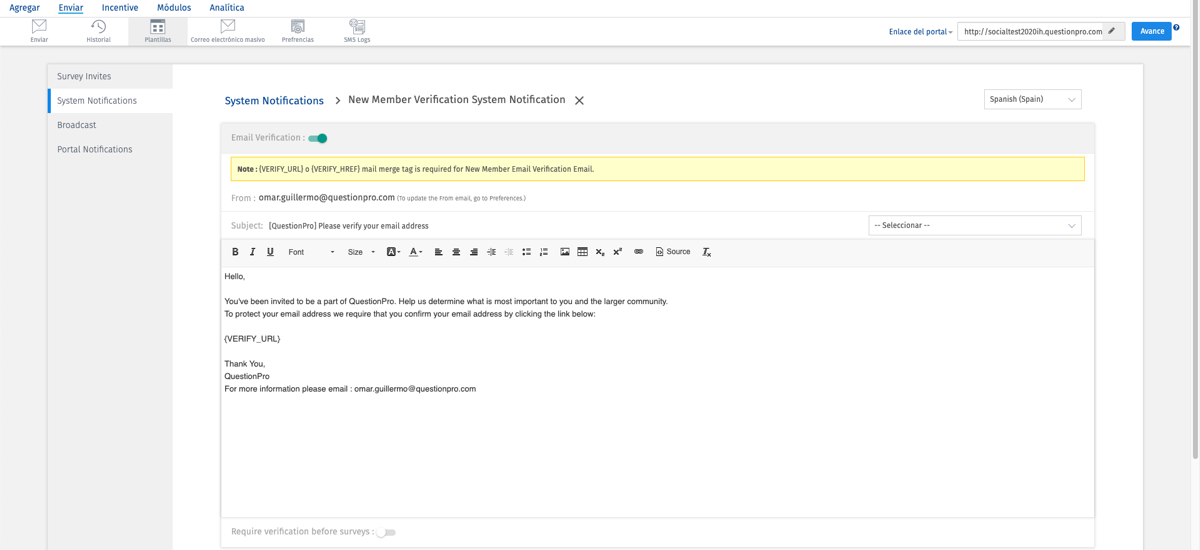This screenshot has height=550, width=1200.
Task: Open the Enviar menu tab
Action: tap(71, 8)
